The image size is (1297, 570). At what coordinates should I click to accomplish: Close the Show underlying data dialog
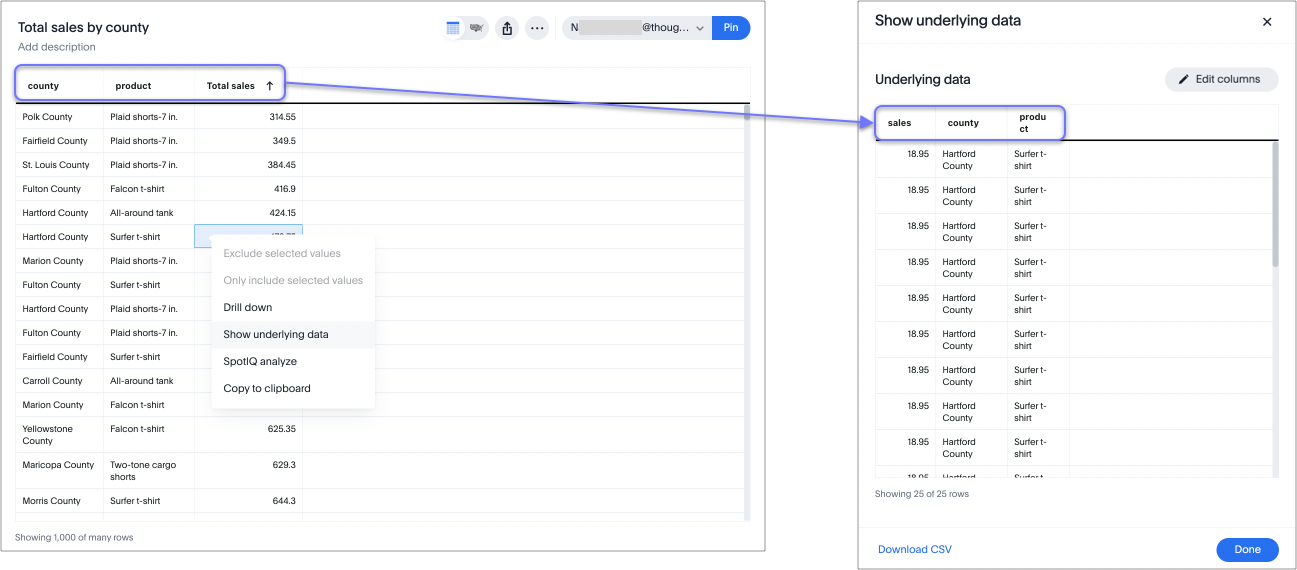1267,21
